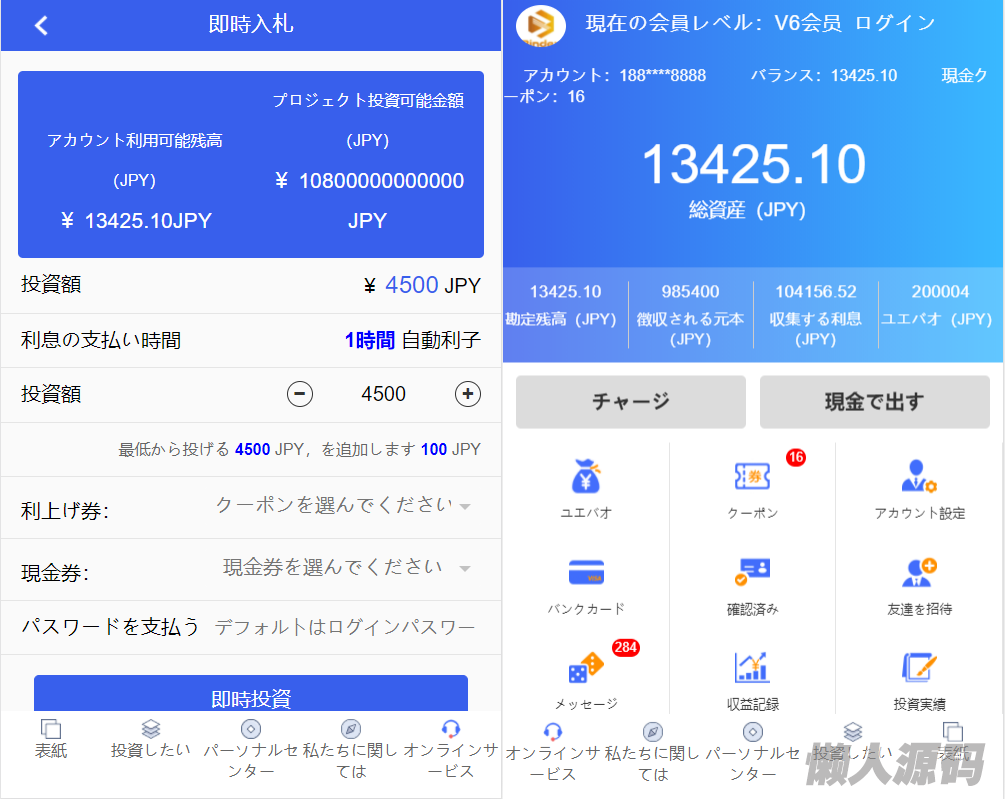The height and width of the screenshot is (799, 1005).
Task: Increase investment amount with plus button
Action: coord(468,394)
